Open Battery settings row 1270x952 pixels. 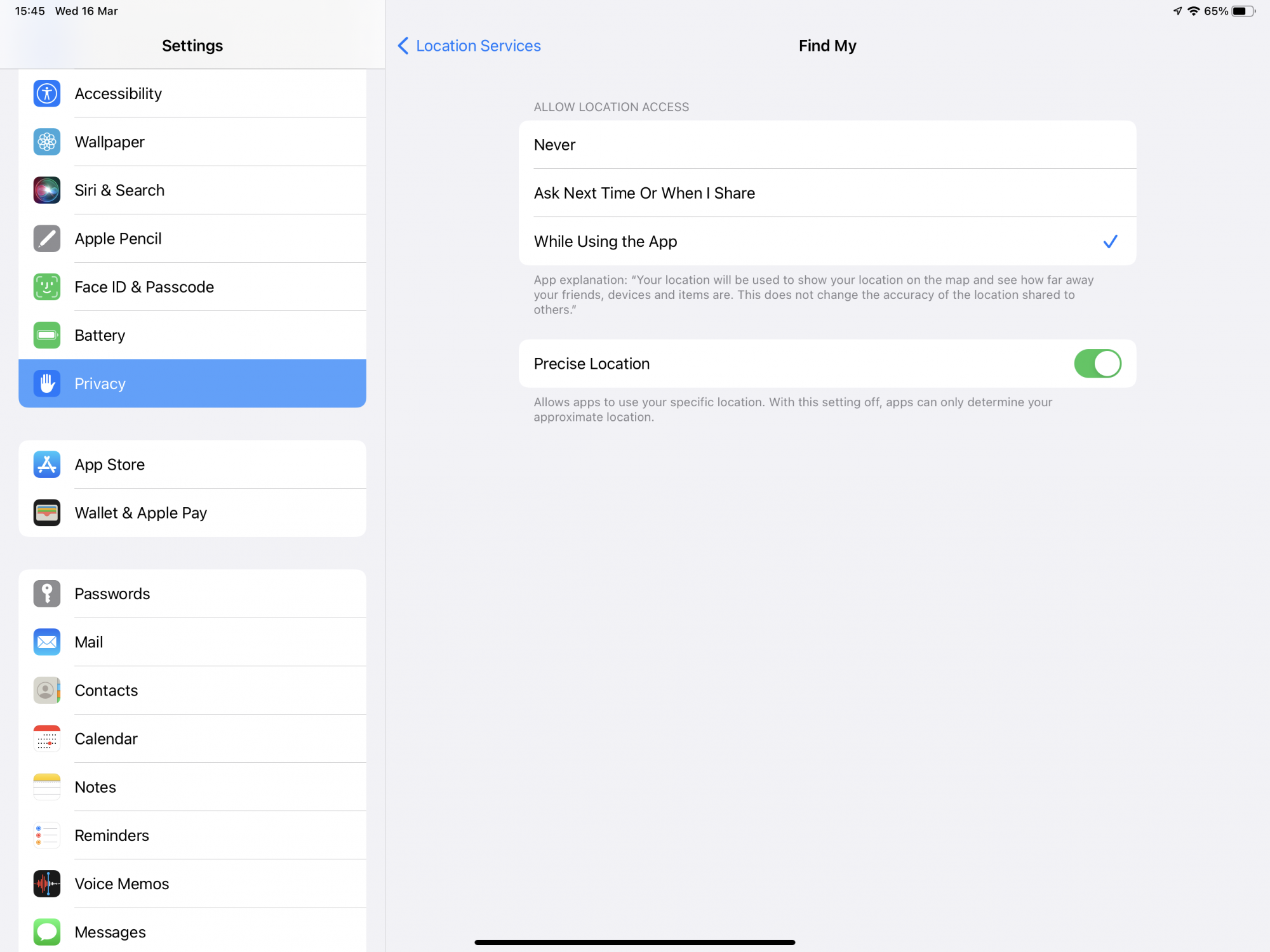(x=192, y=335)
